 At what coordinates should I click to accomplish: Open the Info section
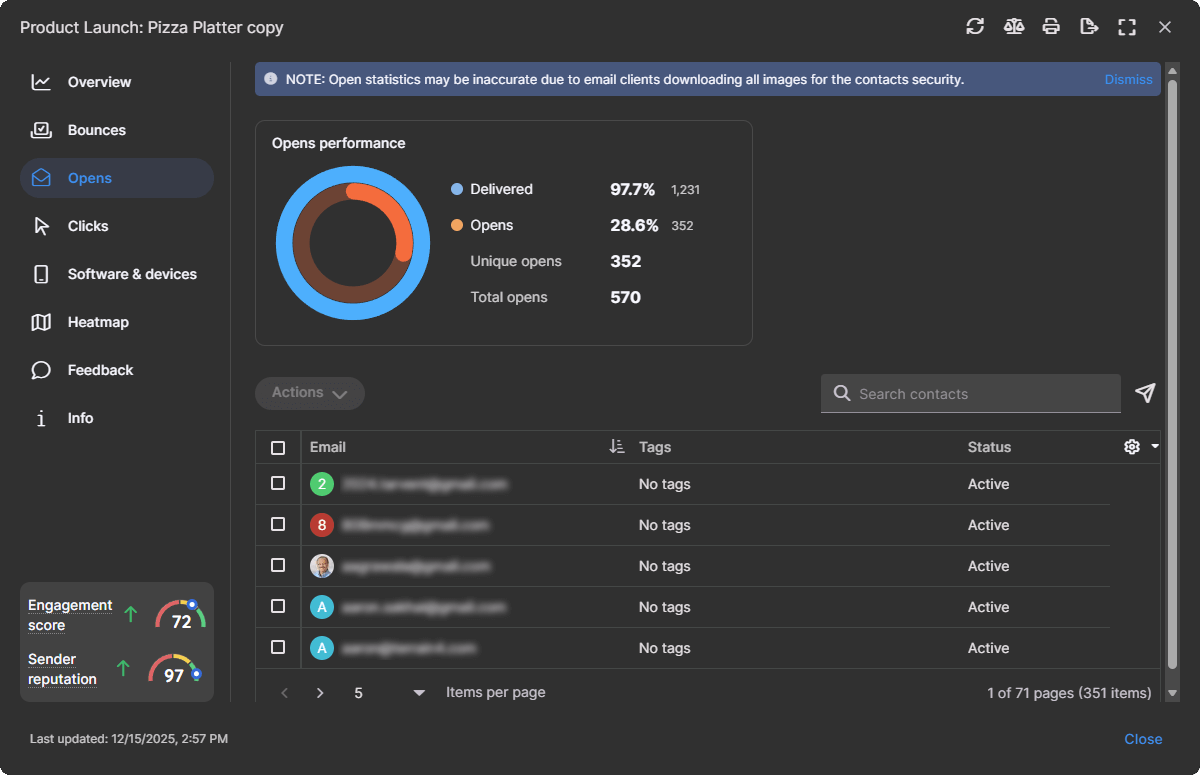coord(80,418)
